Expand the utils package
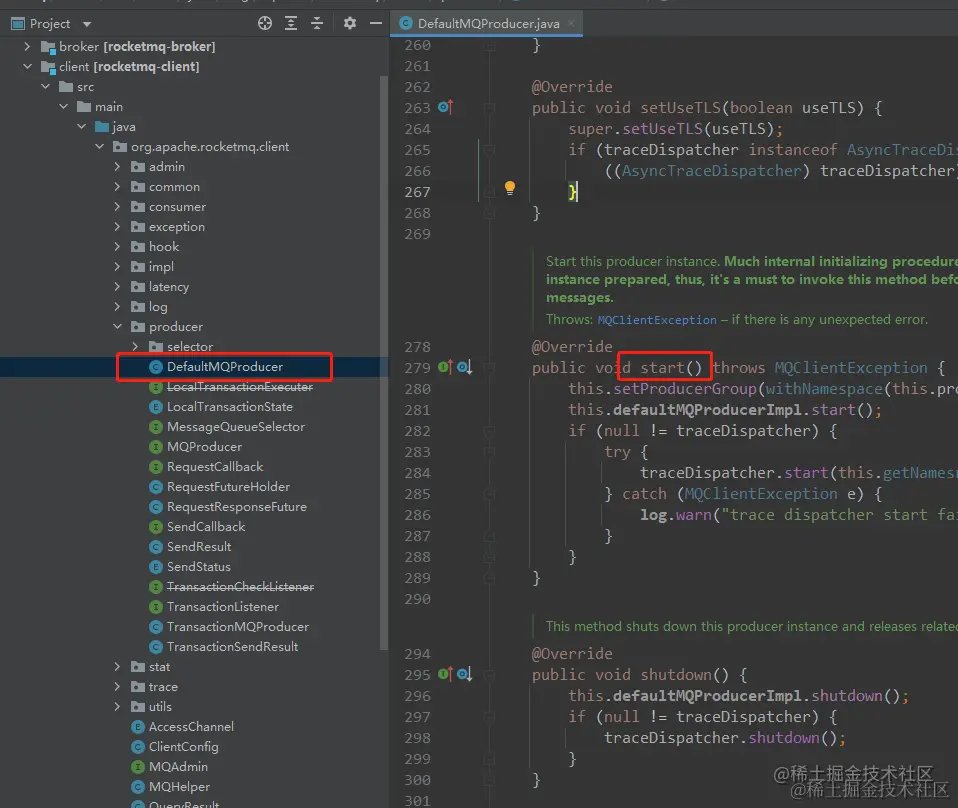Screen dimensions: 958x808 [117, 707]
